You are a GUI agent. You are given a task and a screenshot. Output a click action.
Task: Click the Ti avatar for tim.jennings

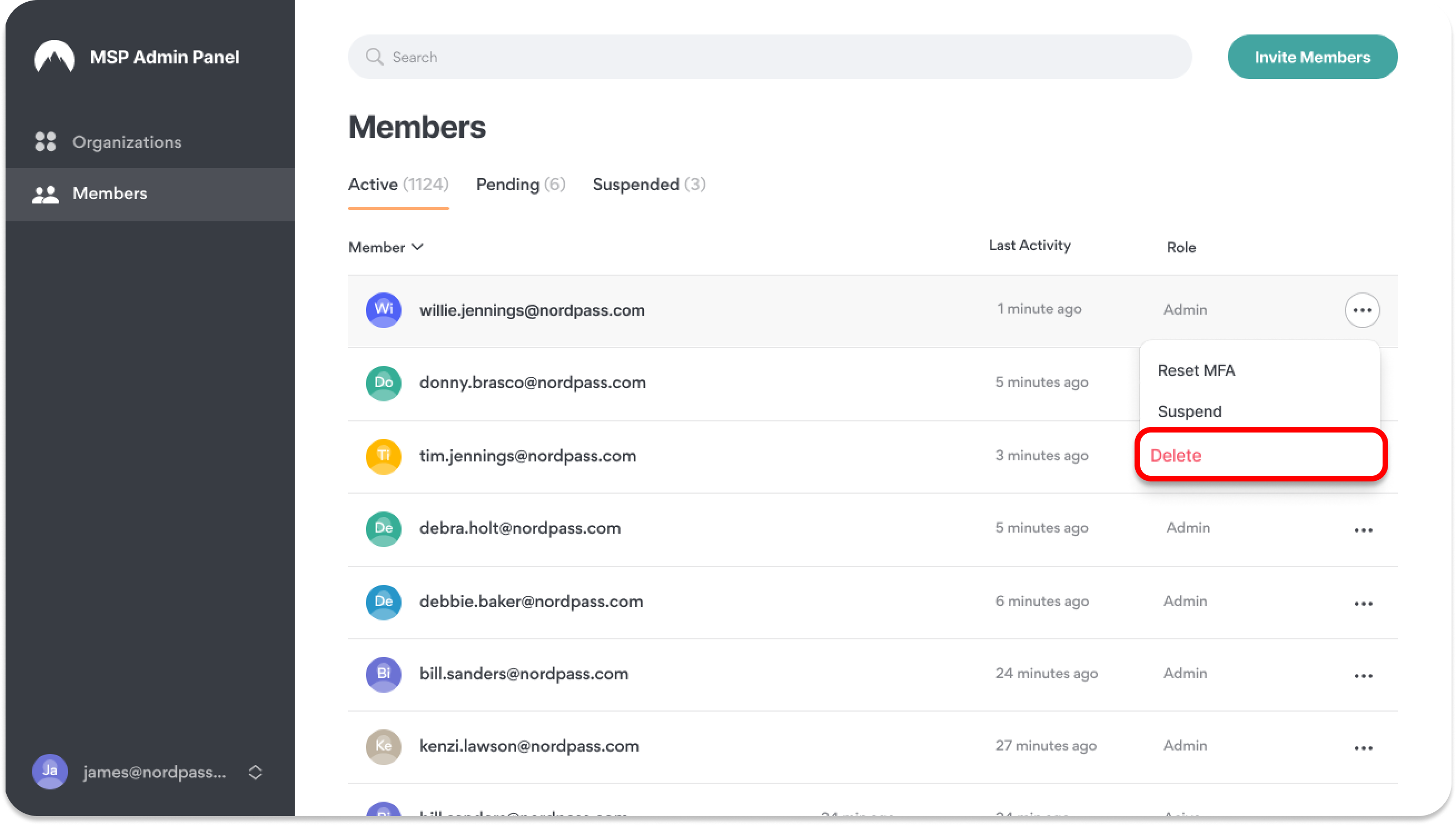(384, 456)
